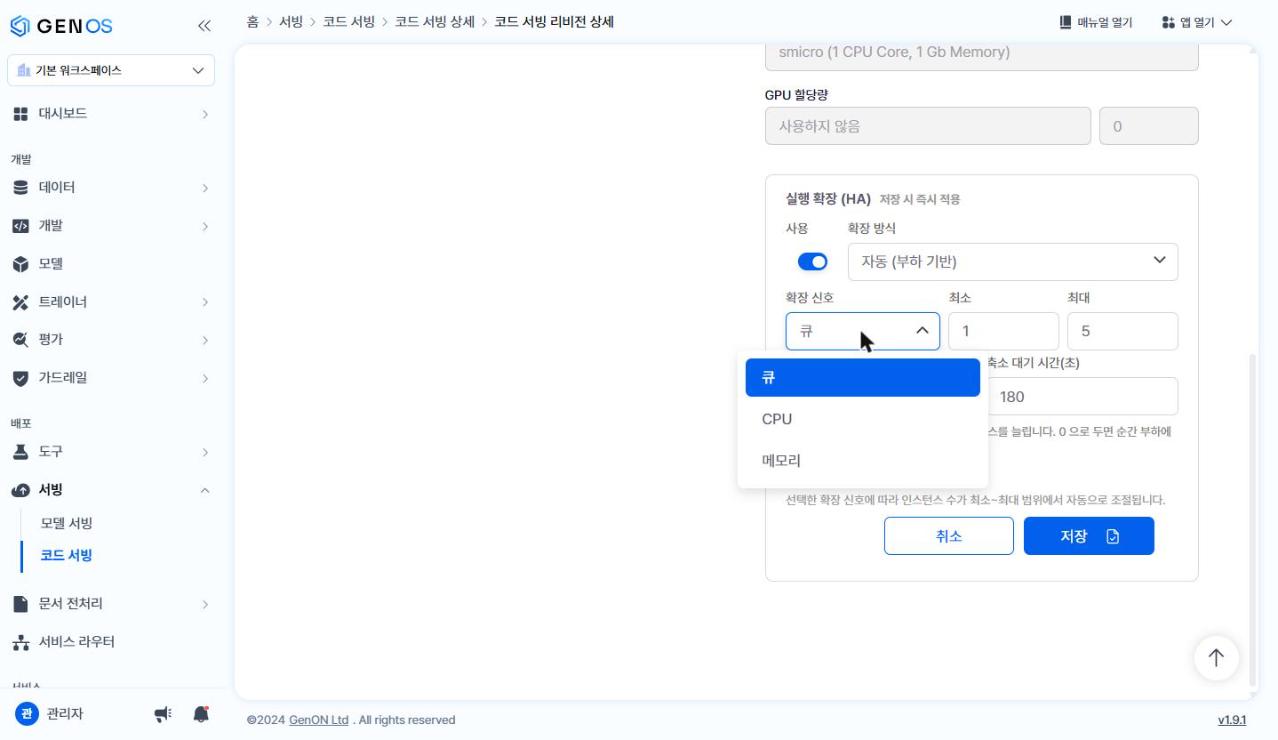Select 큐 option in dropdown list

point(862,378)
